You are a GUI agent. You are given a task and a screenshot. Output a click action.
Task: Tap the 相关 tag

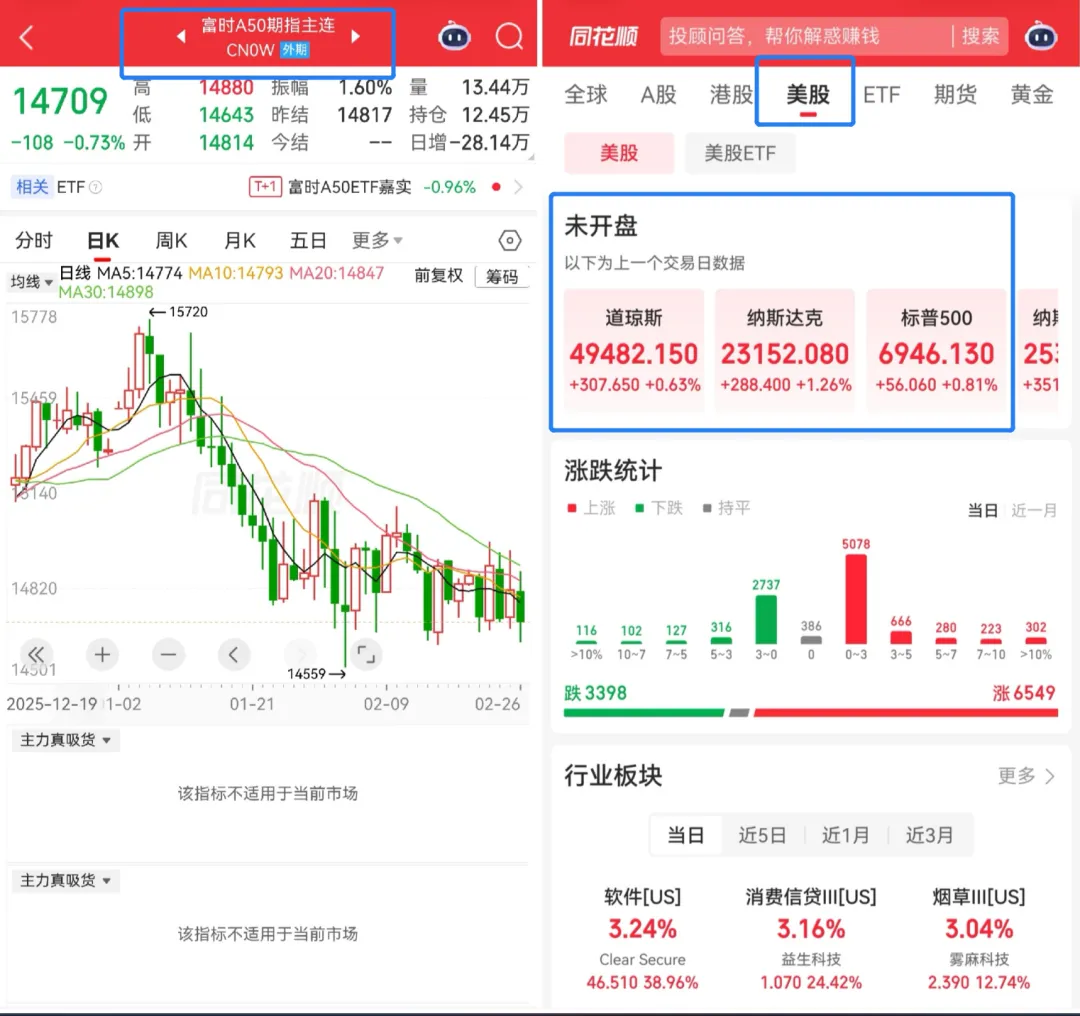[x=32, y=187]
